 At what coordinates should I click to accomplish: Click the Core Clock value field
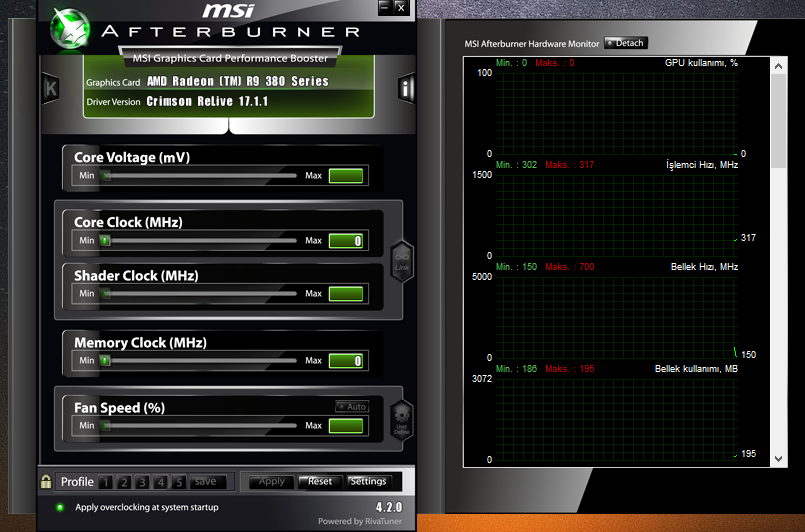point(346,240)
